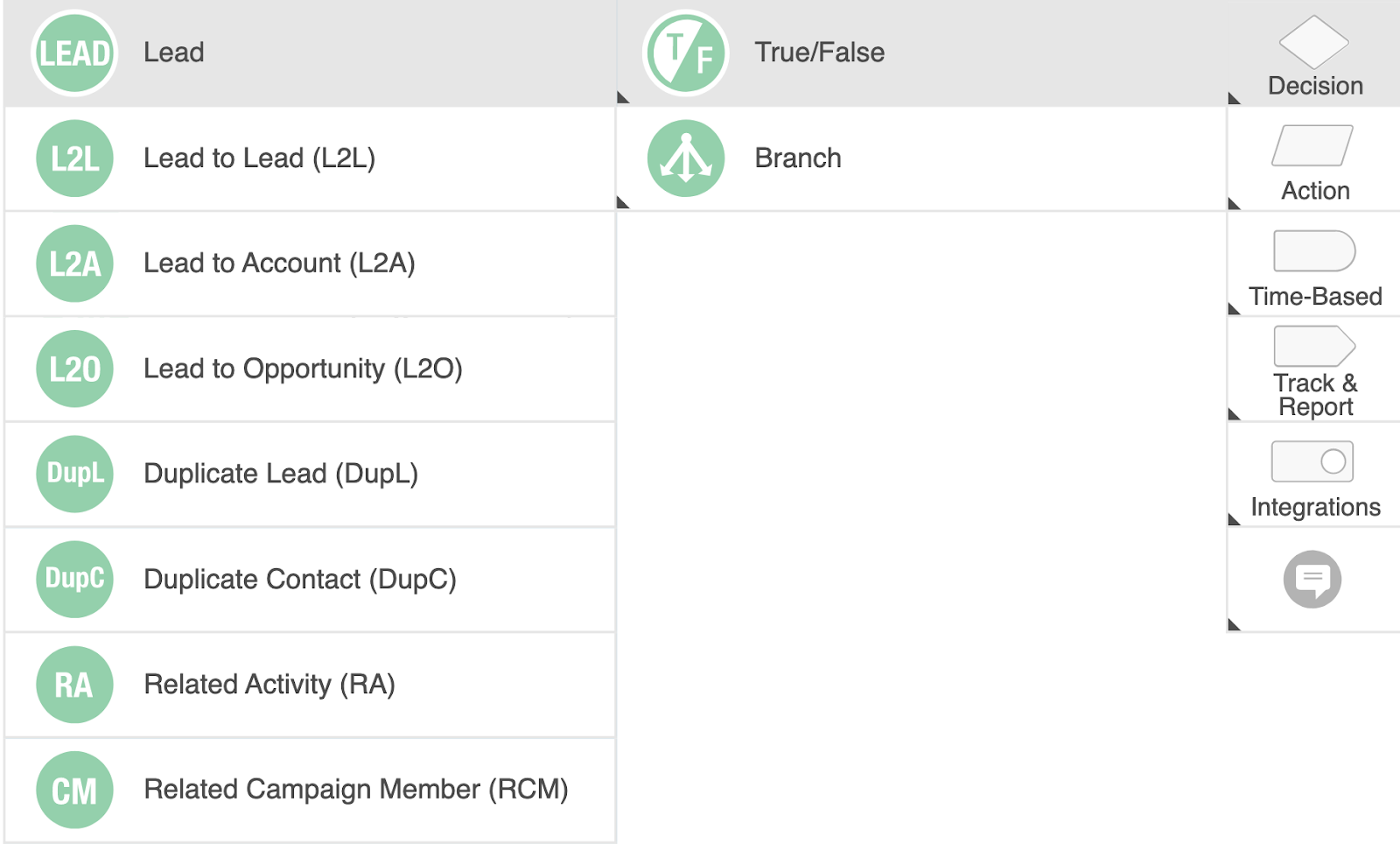Select the True/False T/F icon
Screen dimensions: 1400x844
click(686, 53)
